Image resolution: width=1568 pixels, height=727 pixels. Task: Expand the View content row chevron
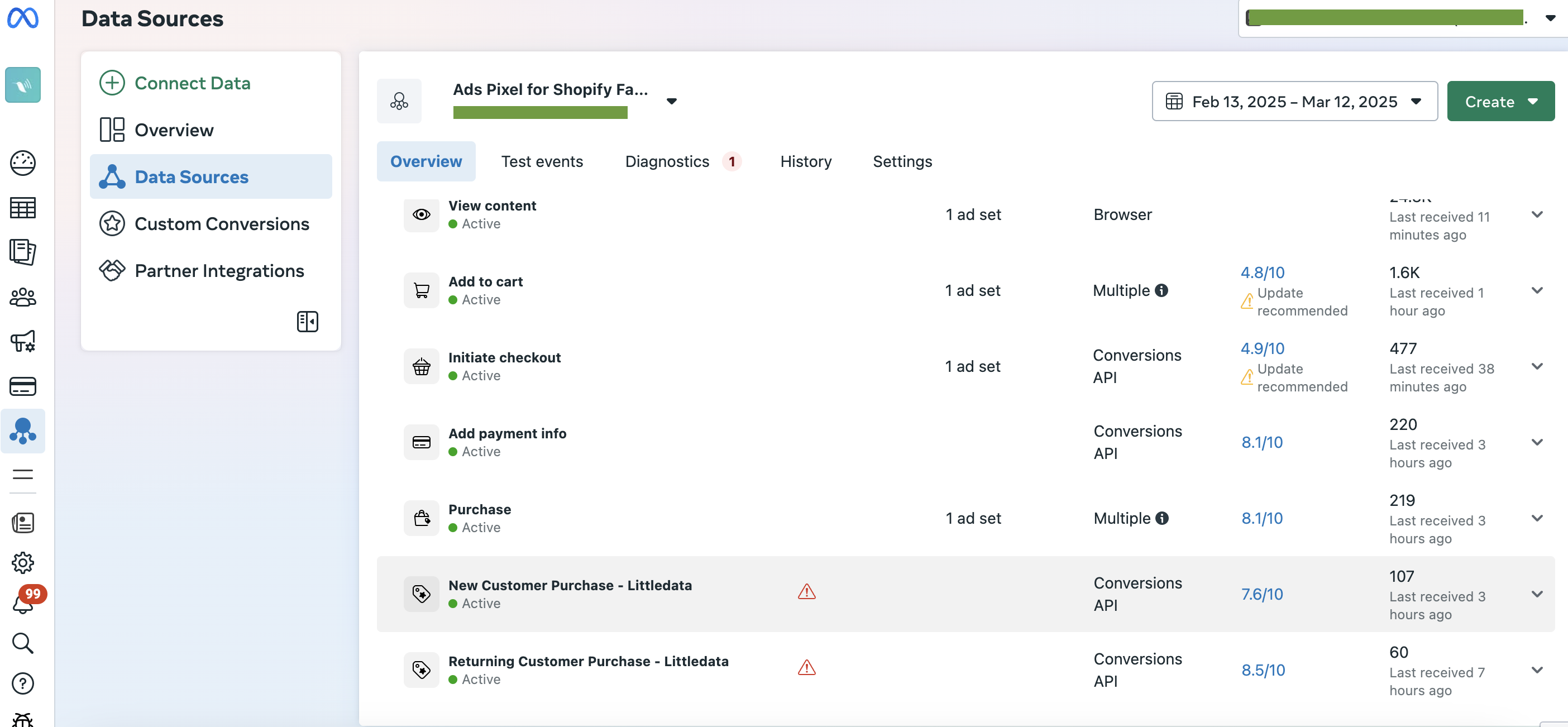pyautogui.click(x=1537, y=214)
